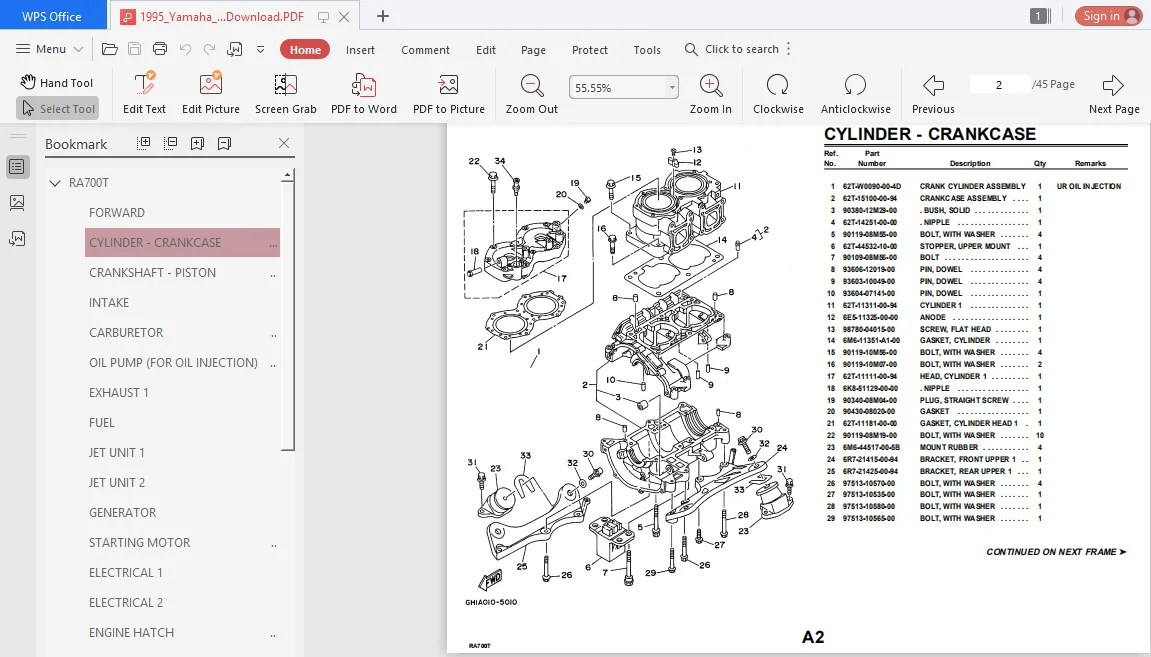This screenshot has width=1151, height=657.
Task: Click the Edit Text tool
Action: pos(144,93)
